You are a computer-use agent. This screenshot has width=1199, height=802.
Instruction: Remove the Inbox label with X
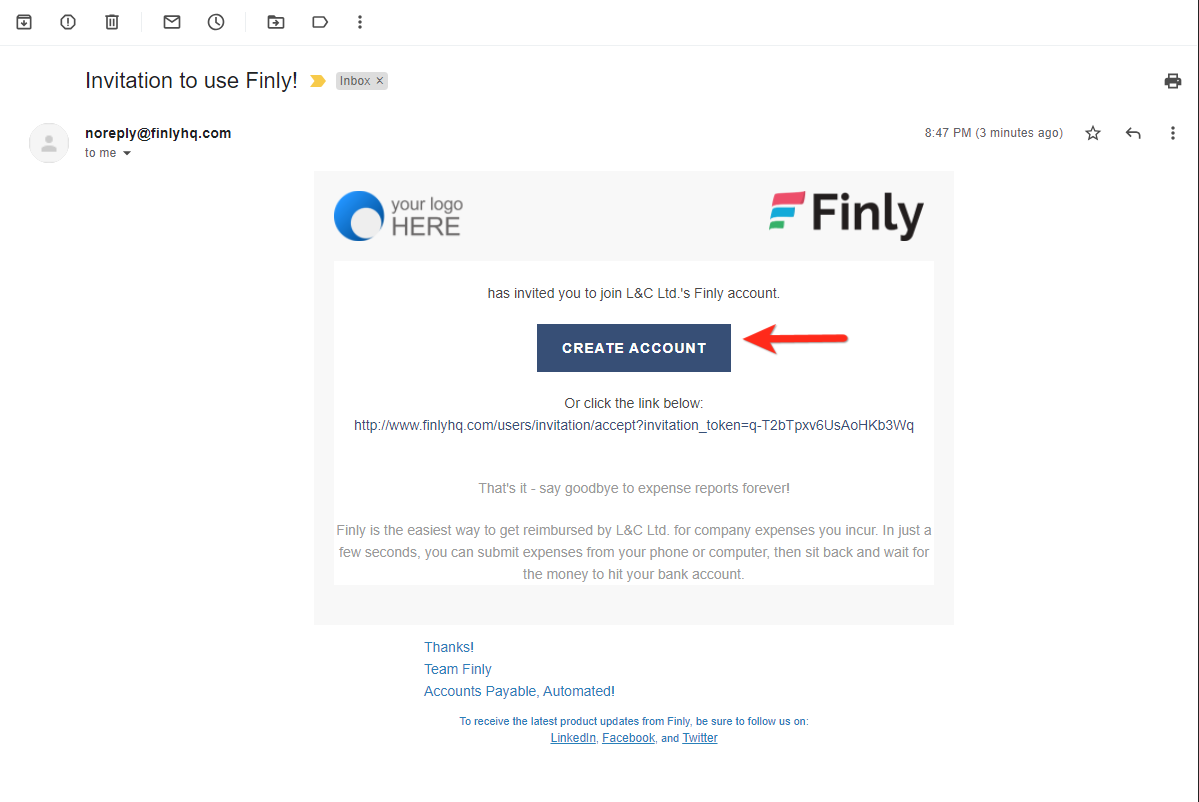(x=379, y=81)
